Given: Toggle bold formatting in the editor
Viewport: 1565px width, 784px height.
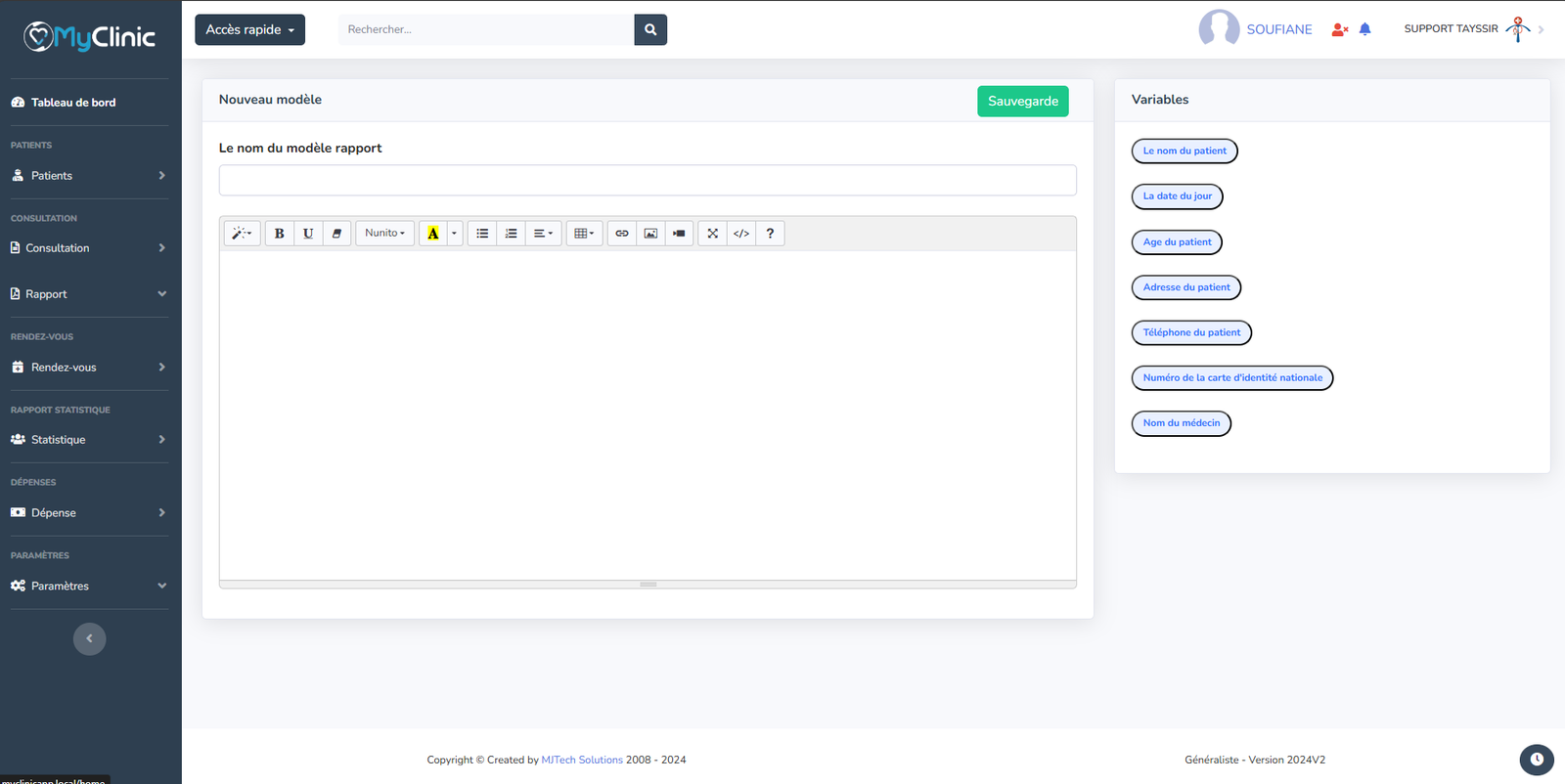Looking at the screenshot, I should click(x=279, y=234).
